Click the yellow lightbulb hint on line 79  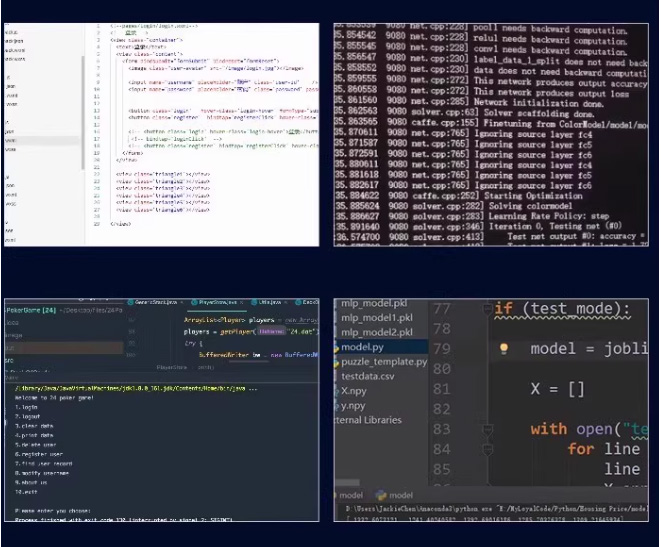pos(505,349)
